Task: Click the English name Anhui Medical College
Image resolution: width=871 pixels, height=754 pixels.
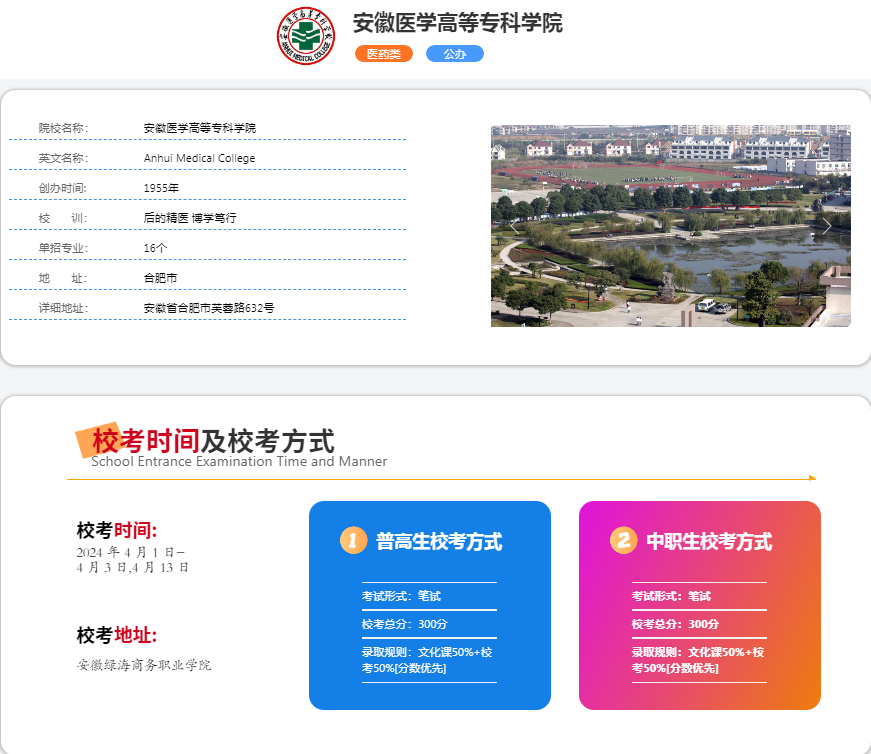Action: click(199, 158)
